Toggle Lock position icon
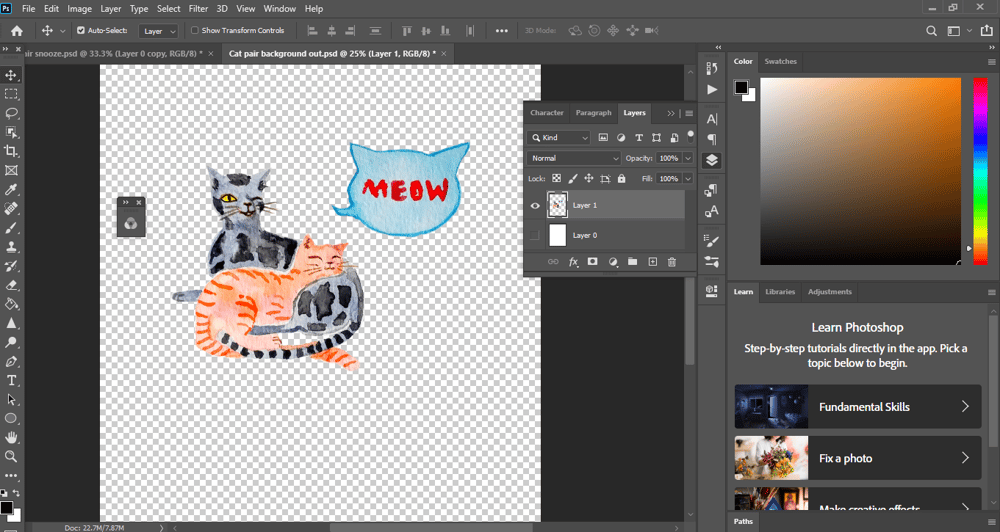This screenshot has width=1000, height=532. [589, 179]
